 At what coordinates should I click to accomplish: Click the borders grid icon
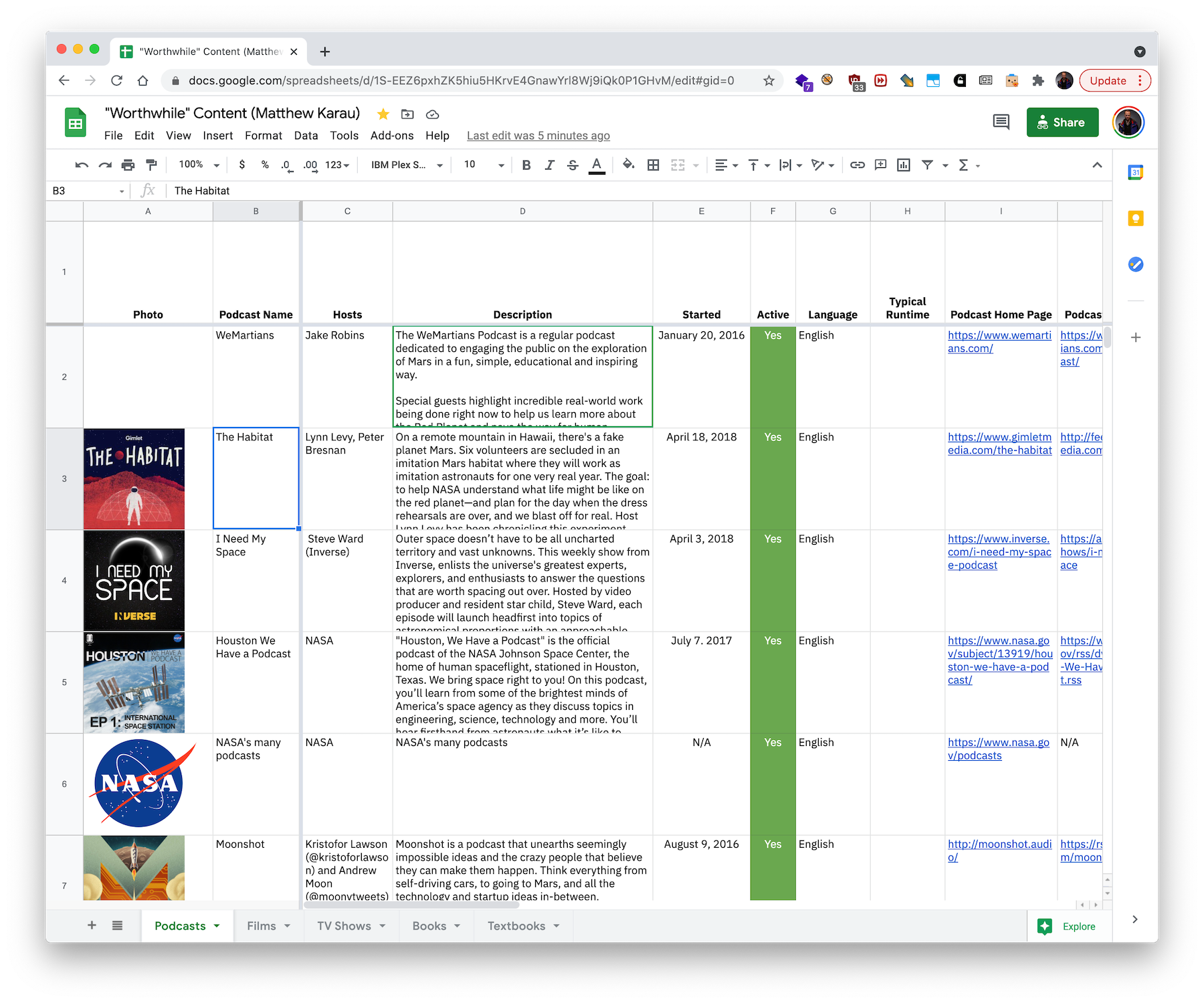coord(654,165)
